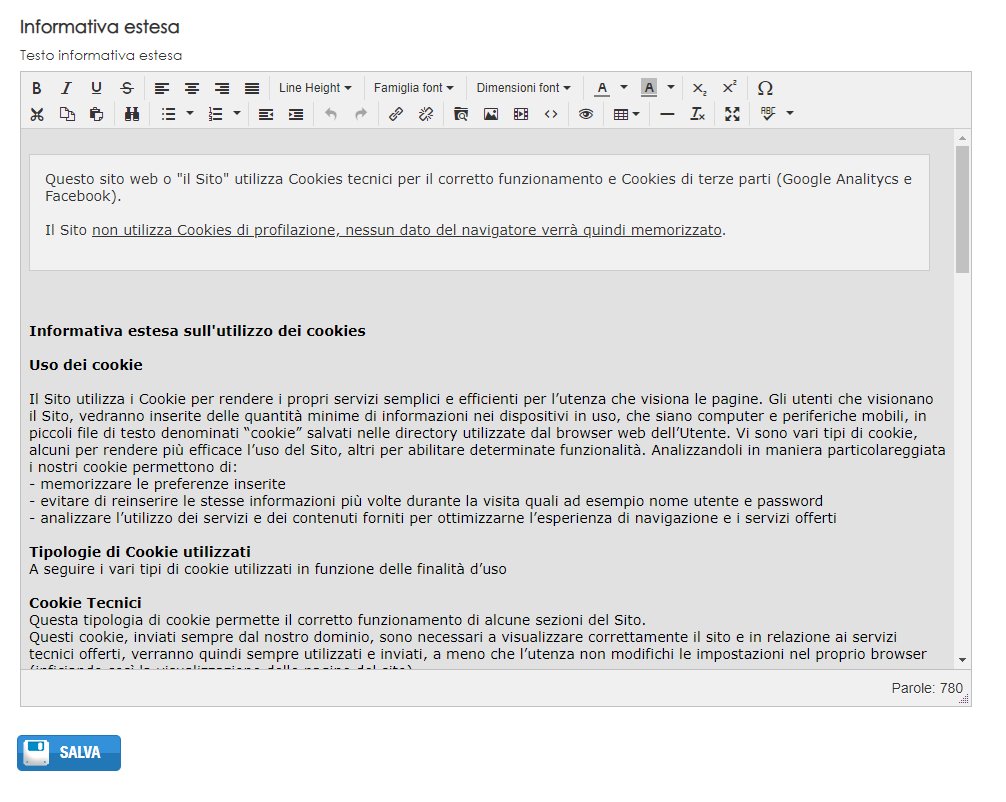Toggle strikethrough formatting

pyautogui.click(x=126, y=88)
